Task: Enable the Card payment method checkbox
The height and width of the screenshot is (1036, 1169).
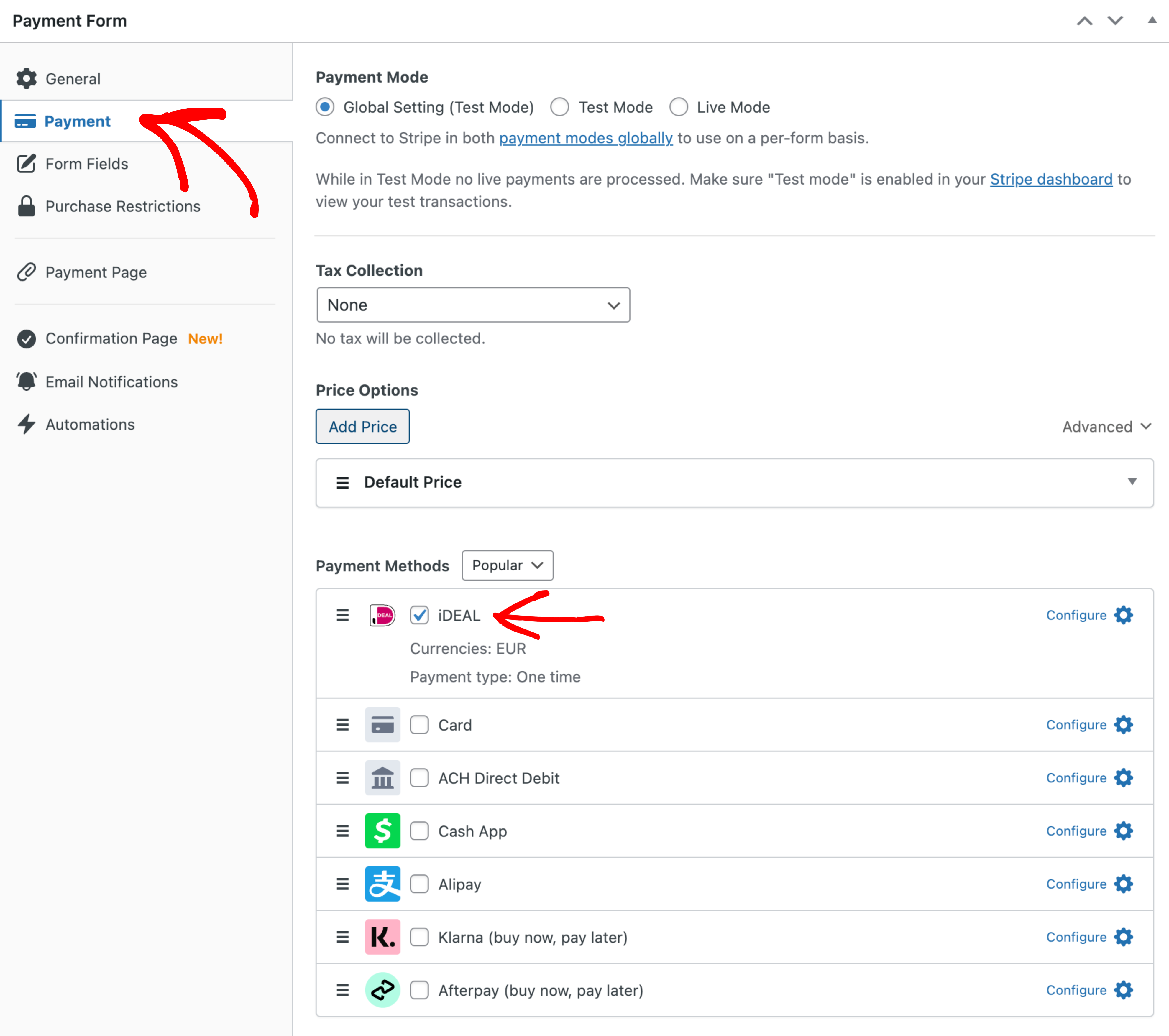Action: pyautogui.click(x=419, y=725)
